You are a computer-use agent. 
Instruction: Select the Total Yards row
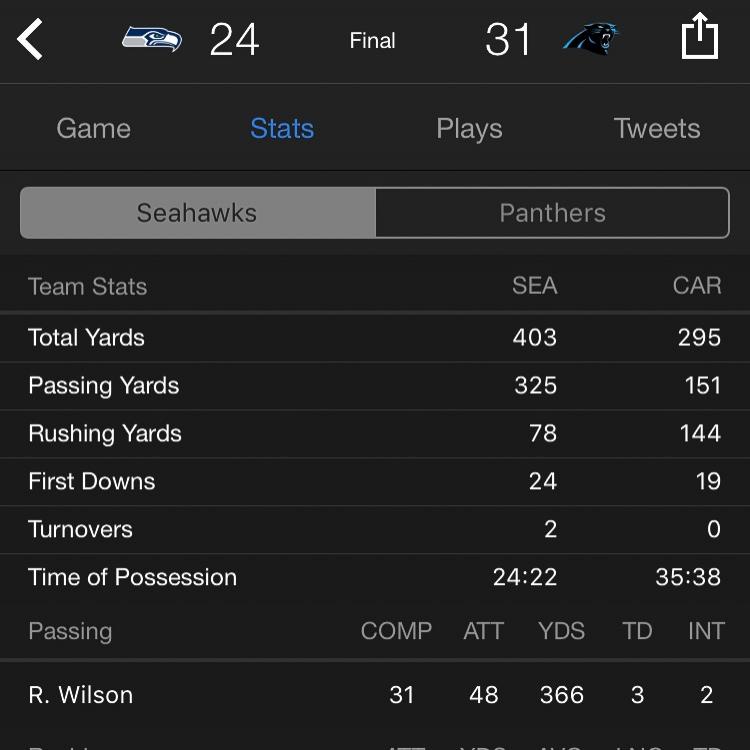pos(375,338)
